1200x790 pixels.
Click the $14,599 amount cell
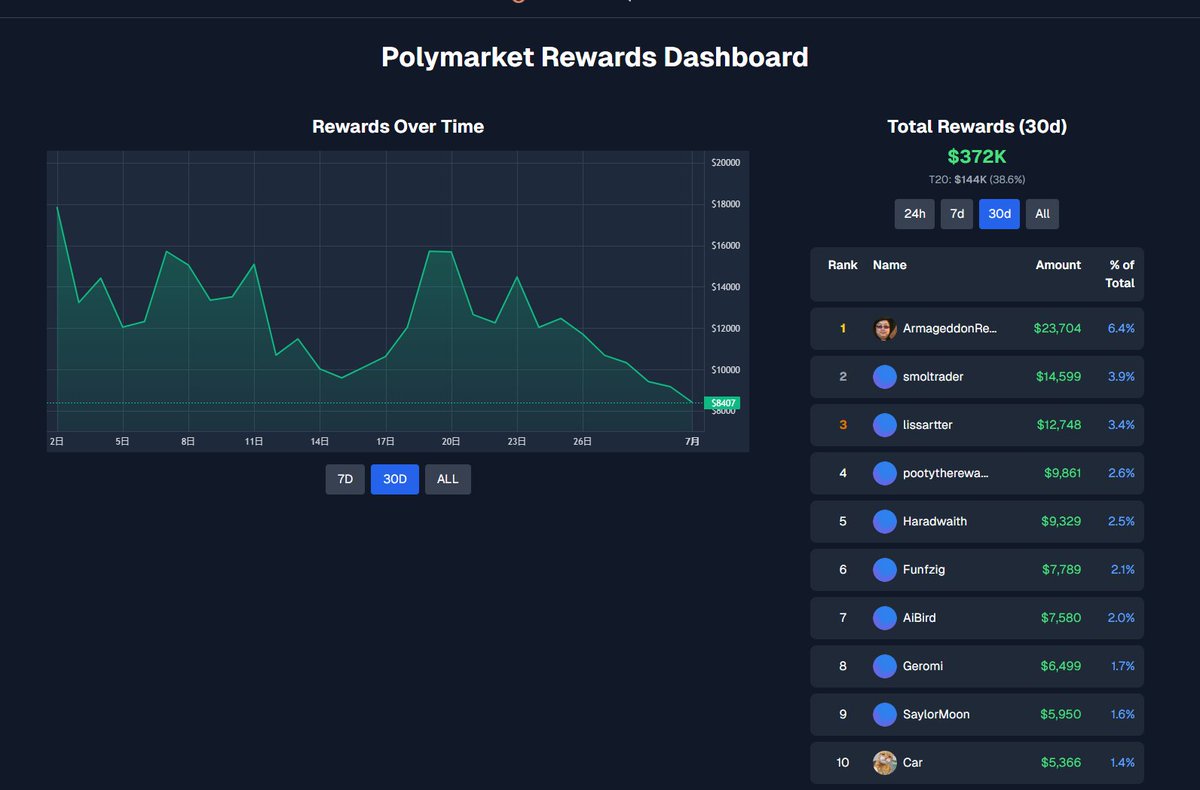click(1057, 377)
